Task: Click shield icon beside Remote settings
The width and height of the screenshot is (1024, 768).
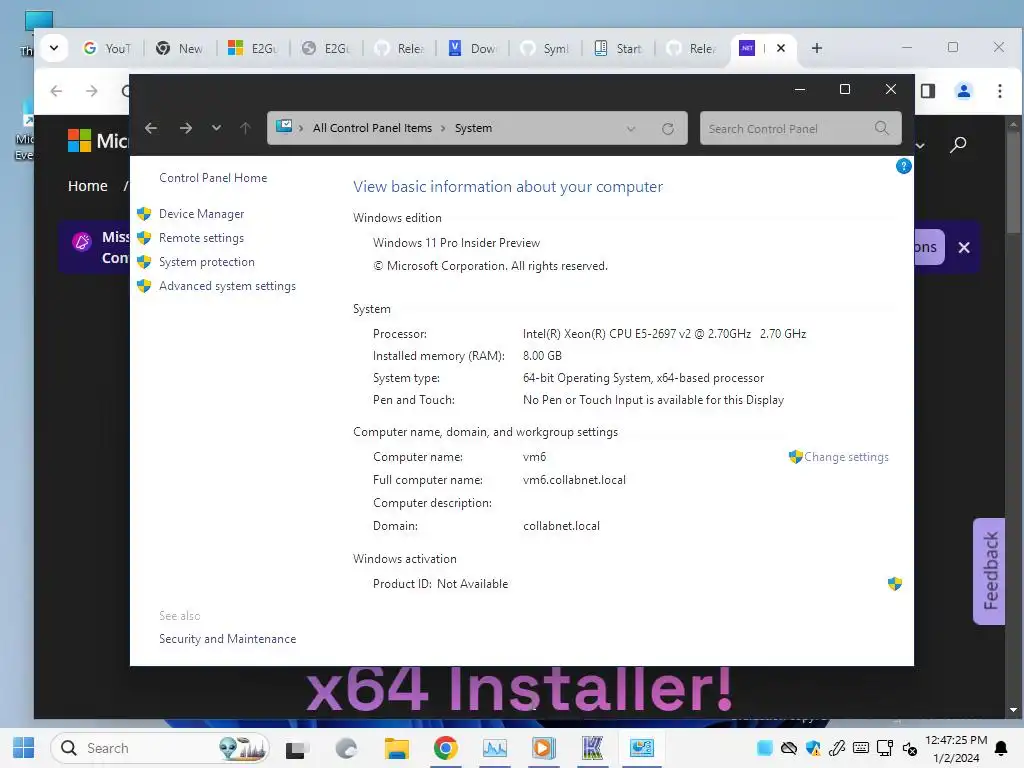Action: 144,238
